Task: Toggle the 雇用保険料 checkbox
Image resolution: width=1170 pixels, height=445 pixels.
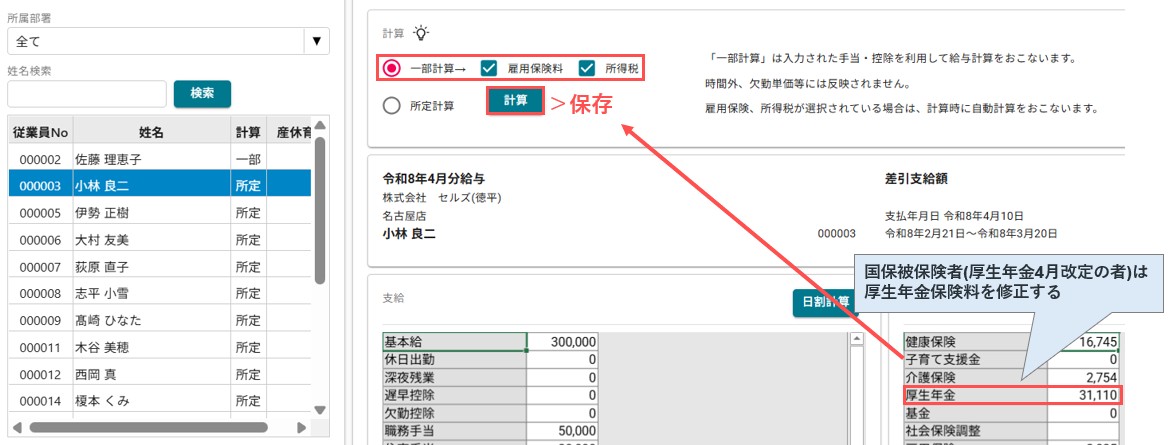Action: (x=489, y=69)
